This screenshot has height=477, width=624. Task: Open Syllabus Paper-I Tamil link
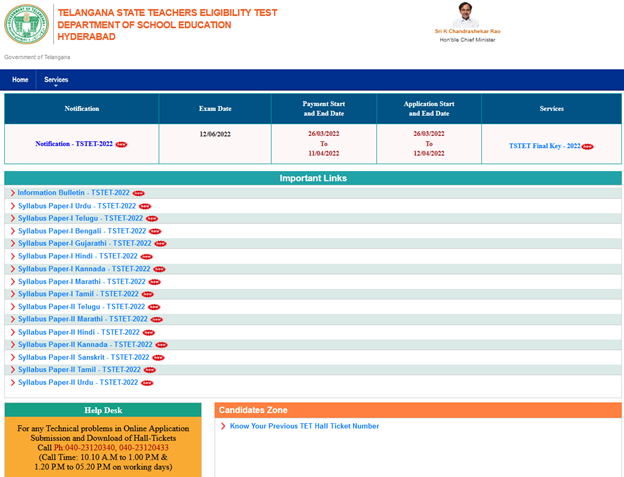(x=78, y=294)
